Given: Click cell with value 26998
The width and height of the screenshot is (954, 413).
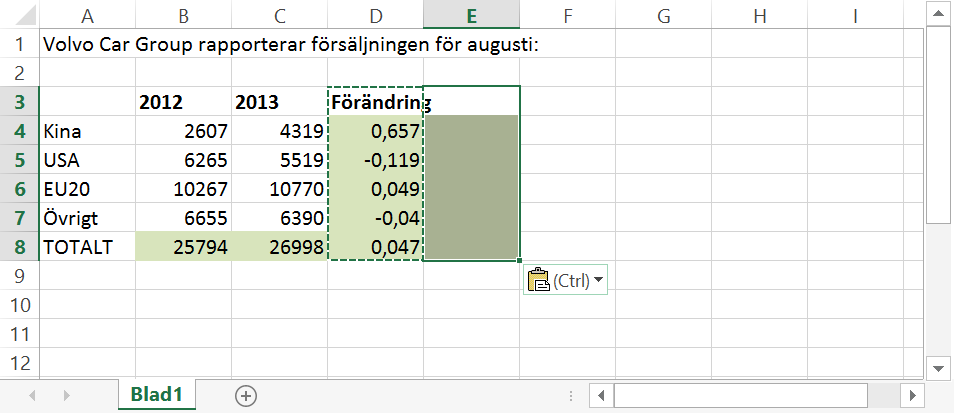Looking at the screenshot, I should click(x=279, y=246).
